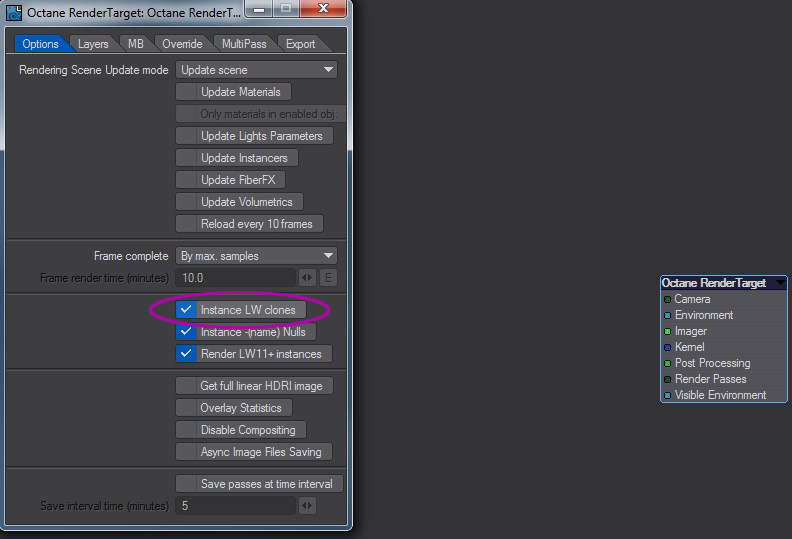Viewport: 792px width, 539px height.
Task: Uncheck Instance -(name) Nulls
Action: (x=246, y=332)
